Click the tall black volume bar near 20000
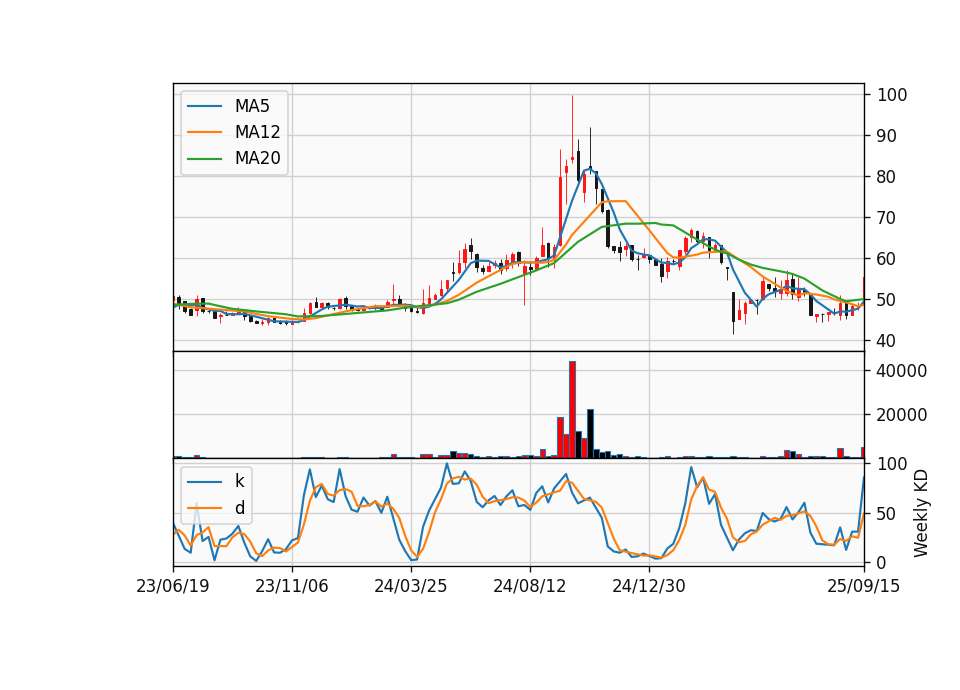Image resolution: width=960 pixels, height=690 pixels. 591,433
